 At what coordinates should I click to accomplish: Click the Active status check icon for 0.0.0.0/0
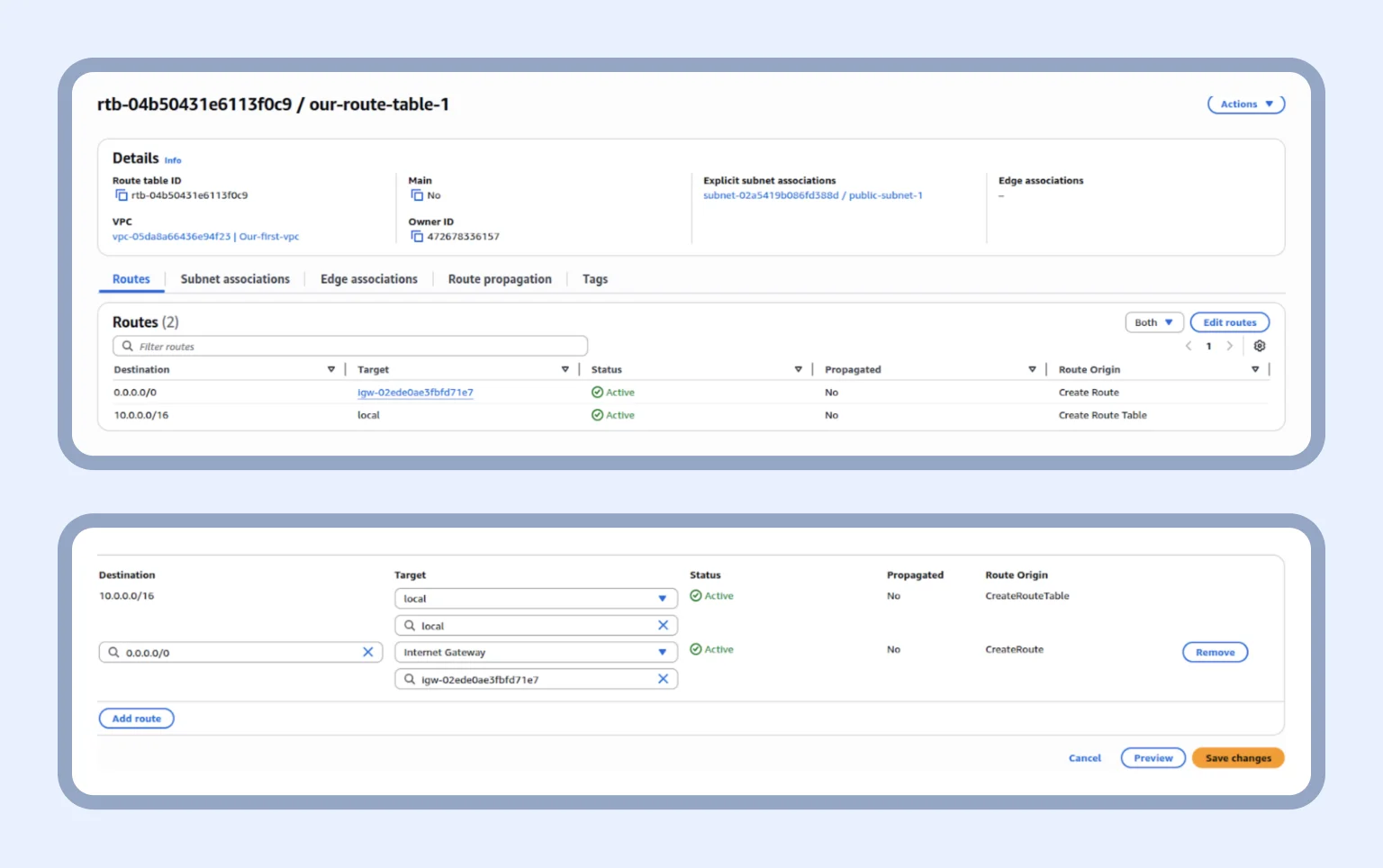[x=598, y=392]
